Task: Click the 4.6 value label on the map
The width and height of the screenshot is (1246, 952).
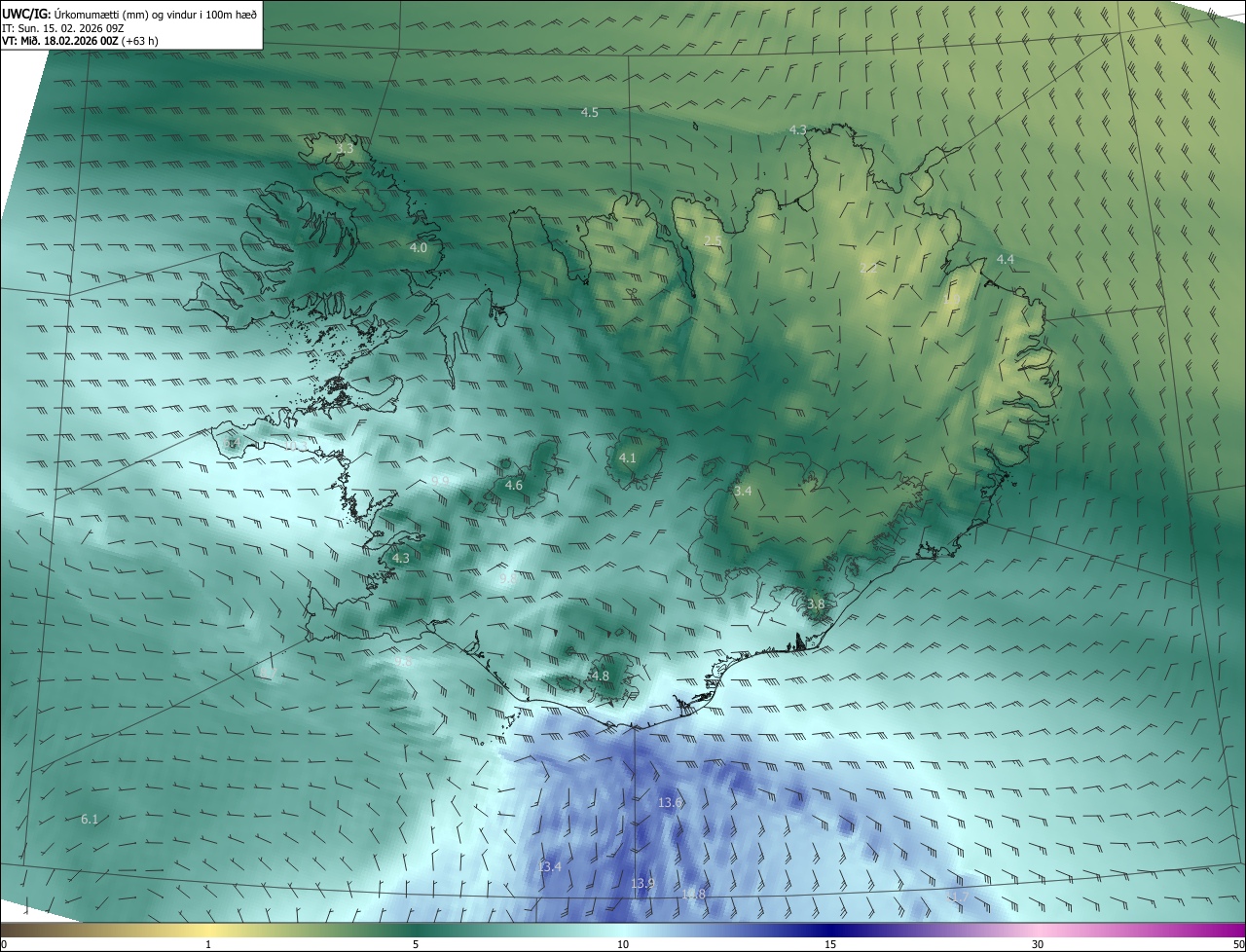Action: (x=513, y=485)
